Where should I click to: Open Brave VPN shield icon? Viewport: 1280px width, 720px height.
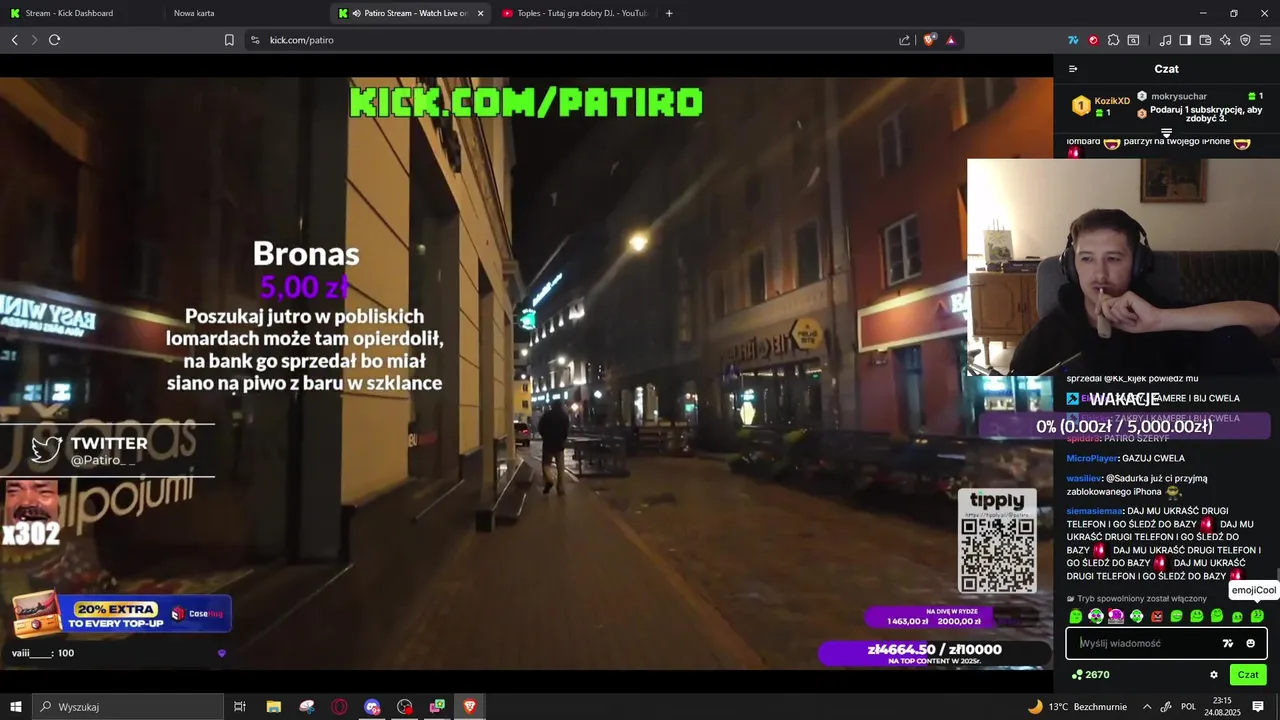[1245, 40]
